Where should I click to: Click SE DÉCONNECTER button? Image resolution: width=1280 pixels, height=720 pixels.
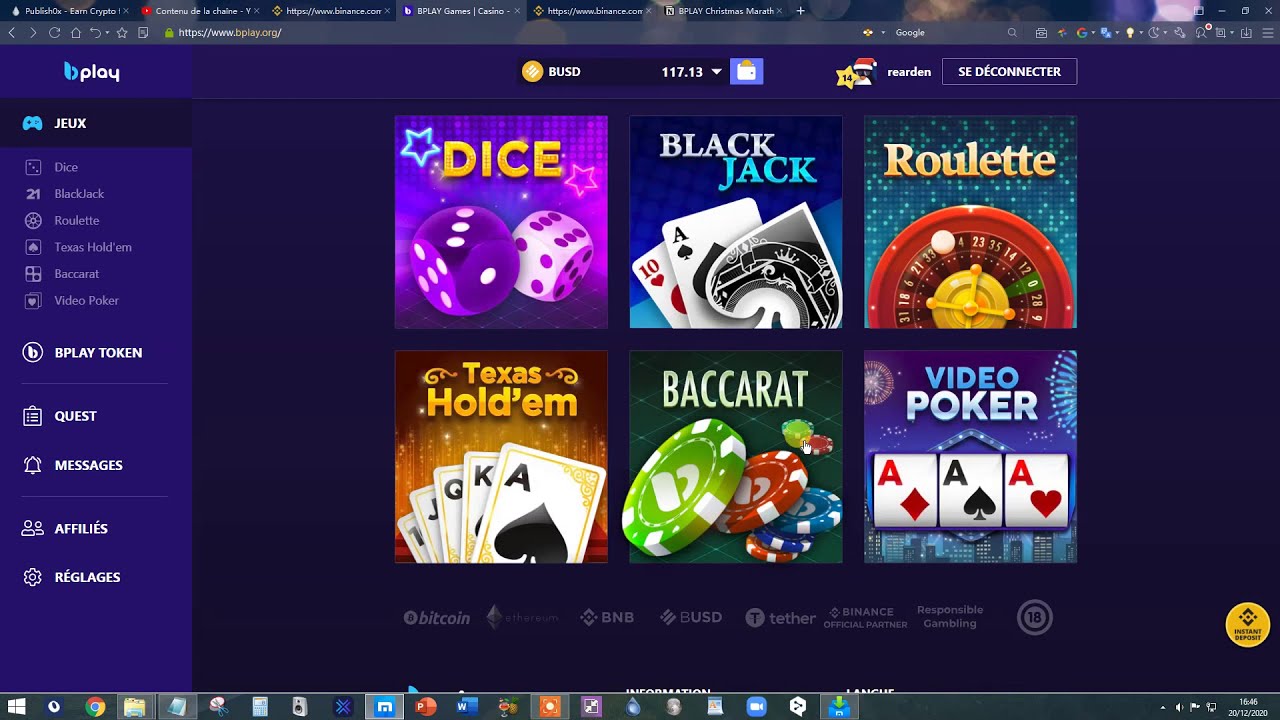click(1009, 72)
